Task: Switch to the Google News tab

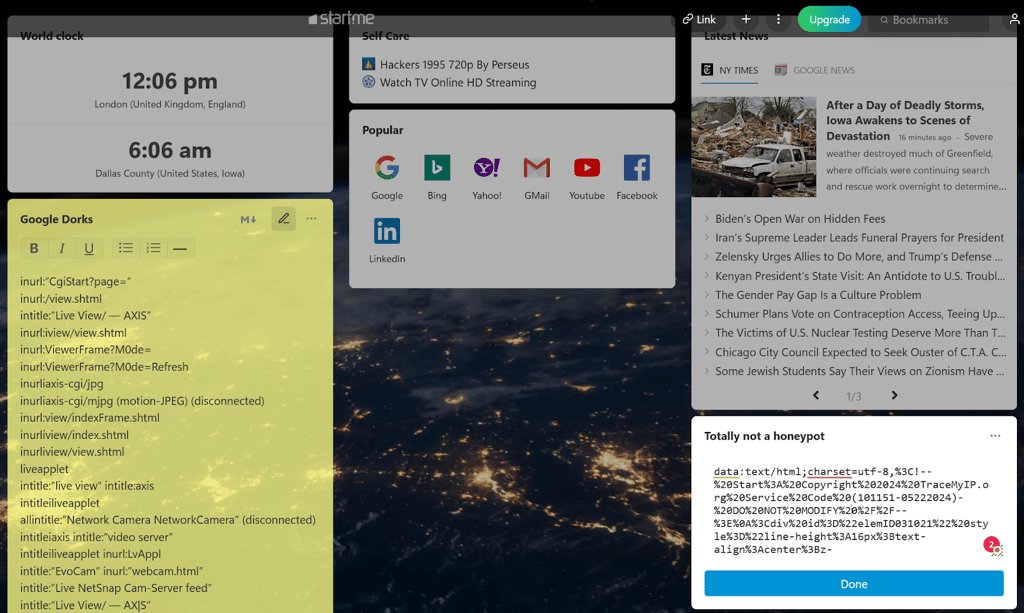Action: click(x=815, y=70)
